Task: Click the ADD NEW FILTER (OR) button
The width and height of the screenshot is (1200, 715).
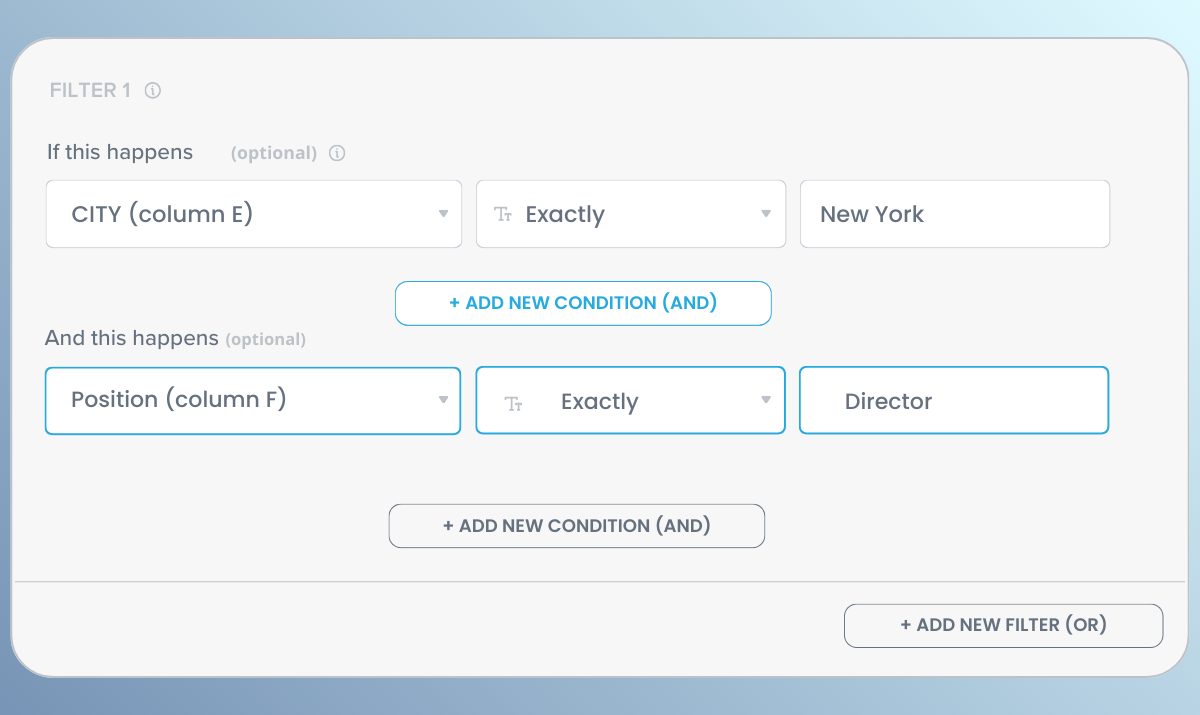Action: tap(1003, 625)
